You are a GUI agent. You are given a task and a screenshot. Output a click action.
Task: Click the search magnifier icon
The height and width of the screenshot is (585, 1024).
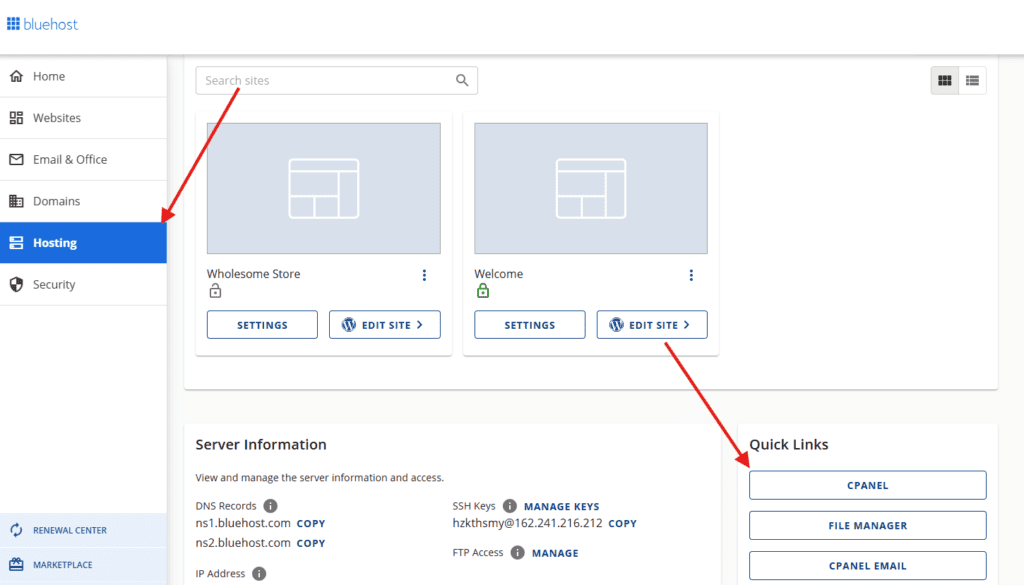[x=462, y=80]
